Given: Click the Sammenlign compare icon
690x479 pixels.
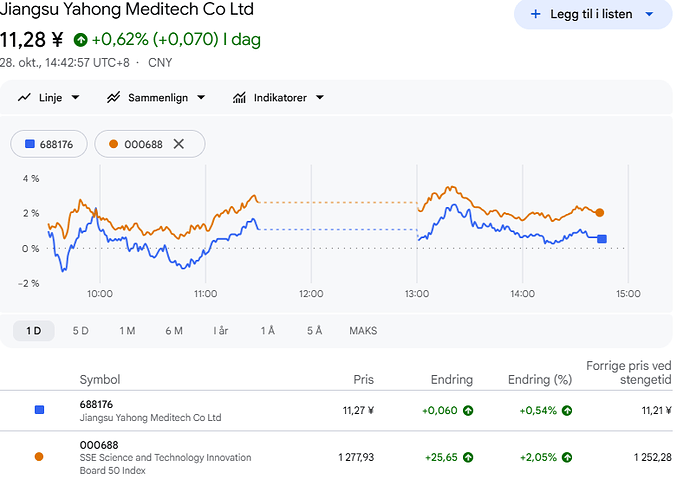Looking at the screenshot, I should (x=113, y=97).
